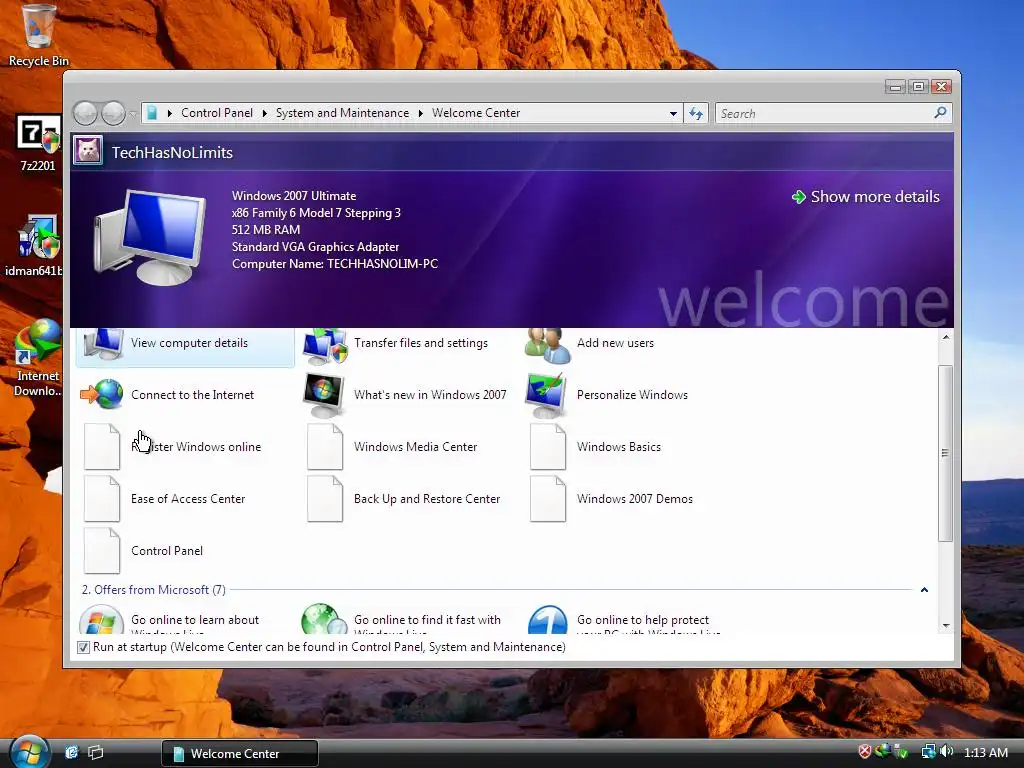Click the Back navigation button

click(85, 114)
